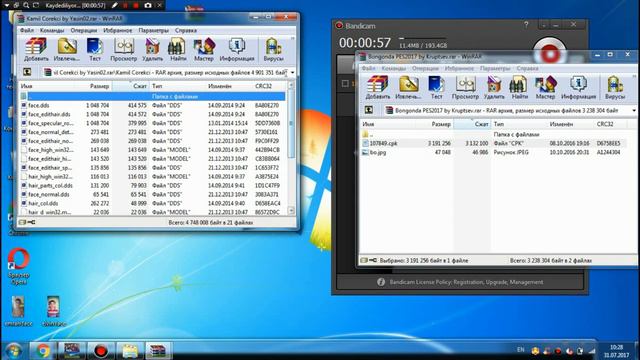Screen dimensions: 640x360
Task: Click Извлечь icon in Kamil Corekci WinRAR window
Action: click(67, 49)
